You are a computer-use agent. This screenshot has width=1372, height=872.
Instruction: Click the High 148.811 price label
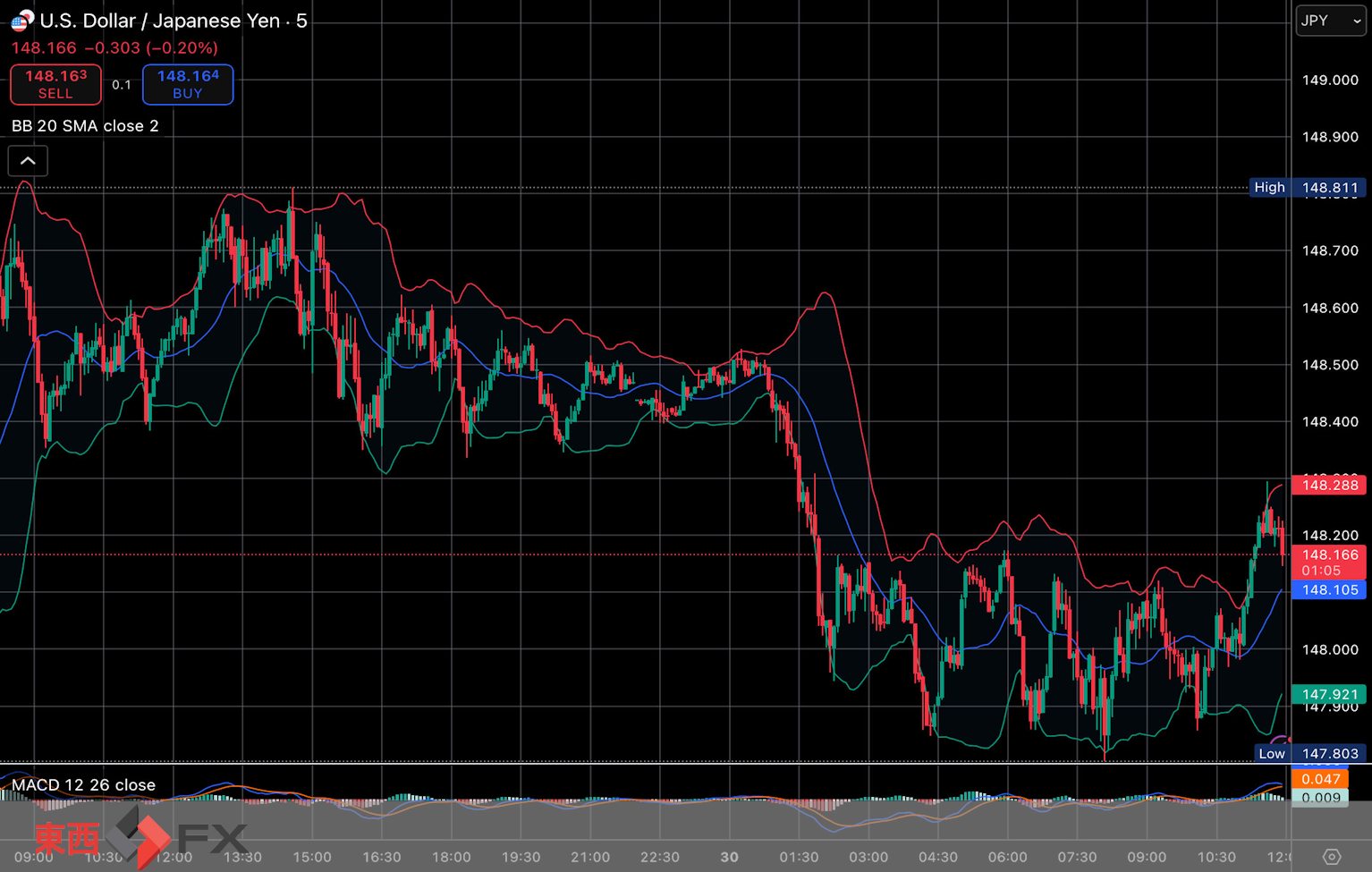pos(1308,188)
